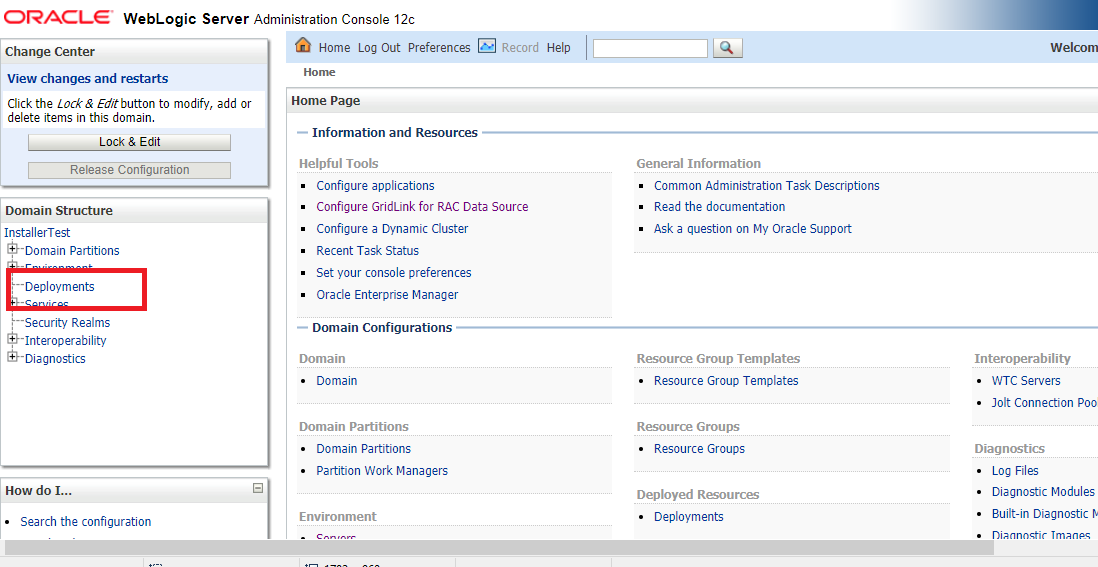Viewport: 1098px width, 567px height.
Task: Open Configure a Dynamic Cluster link
Action: pos(392,229)
